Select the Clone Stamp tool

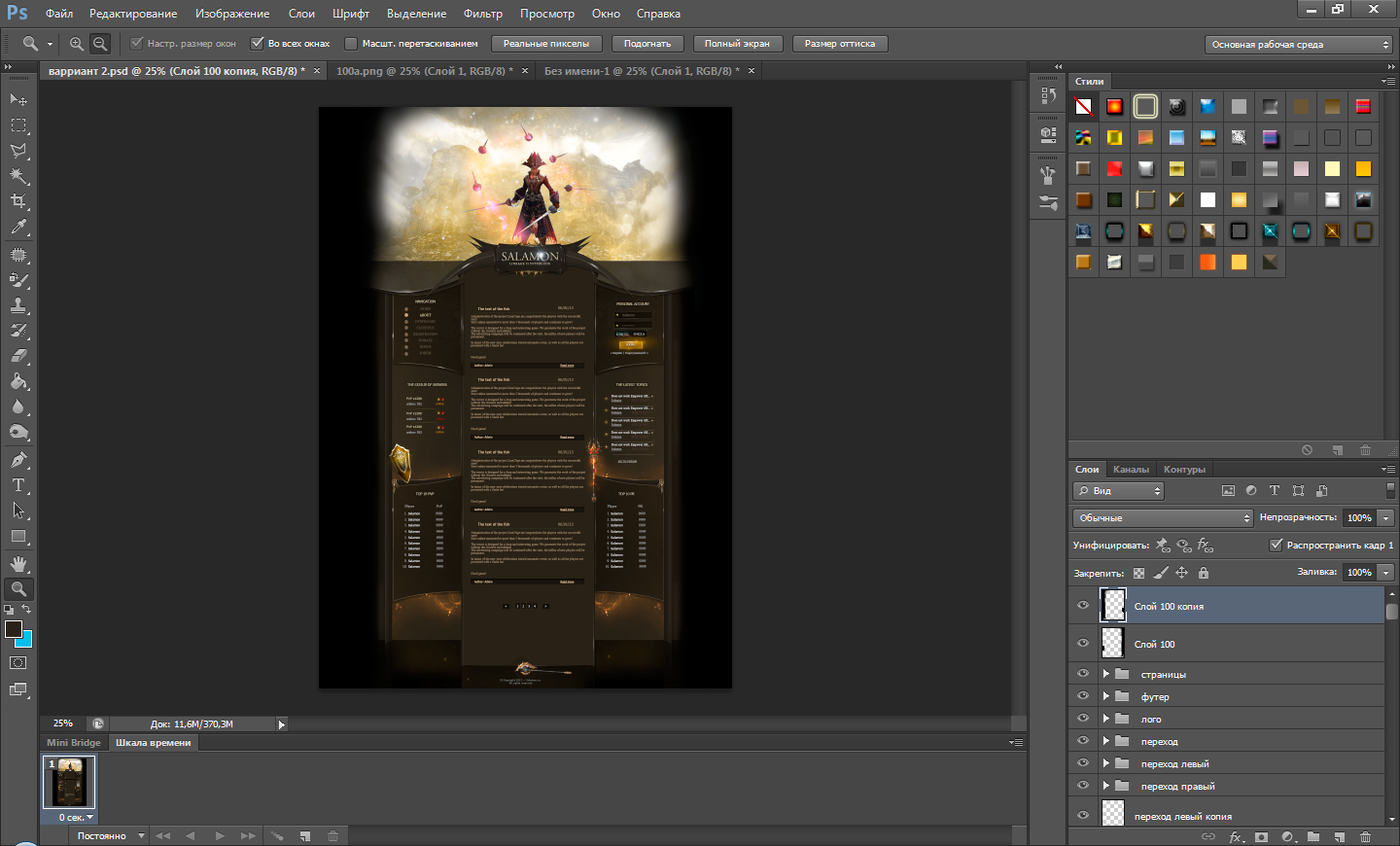pyautogui.click(x=18, y=304)
